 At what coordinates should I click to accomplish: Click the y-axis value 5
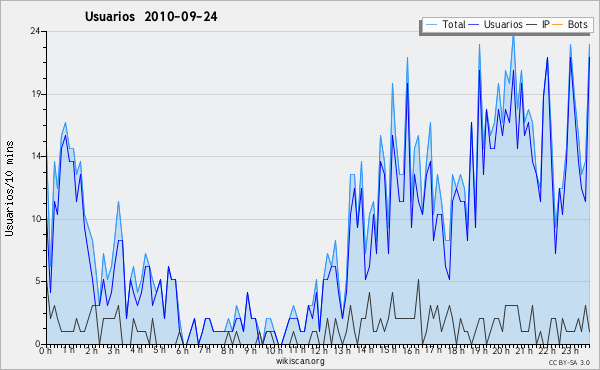(38, 281)
